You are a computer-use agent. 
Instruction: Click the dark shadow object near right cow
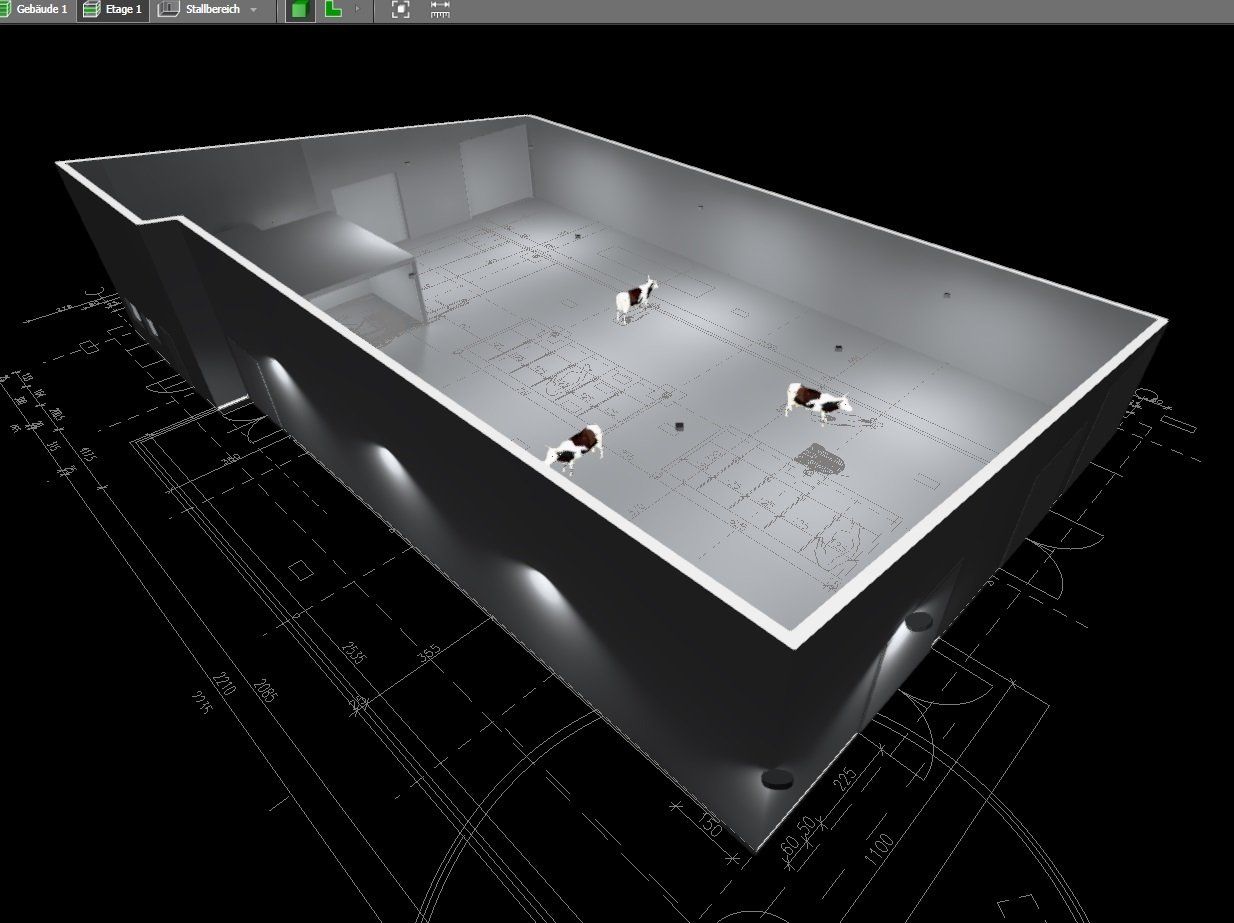[820, 458]
